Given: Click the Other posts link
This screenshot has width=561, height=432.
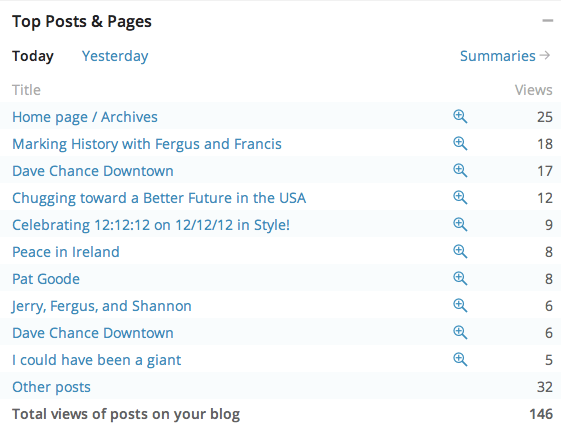Looking at the screenshot, I should coord(52,388).
